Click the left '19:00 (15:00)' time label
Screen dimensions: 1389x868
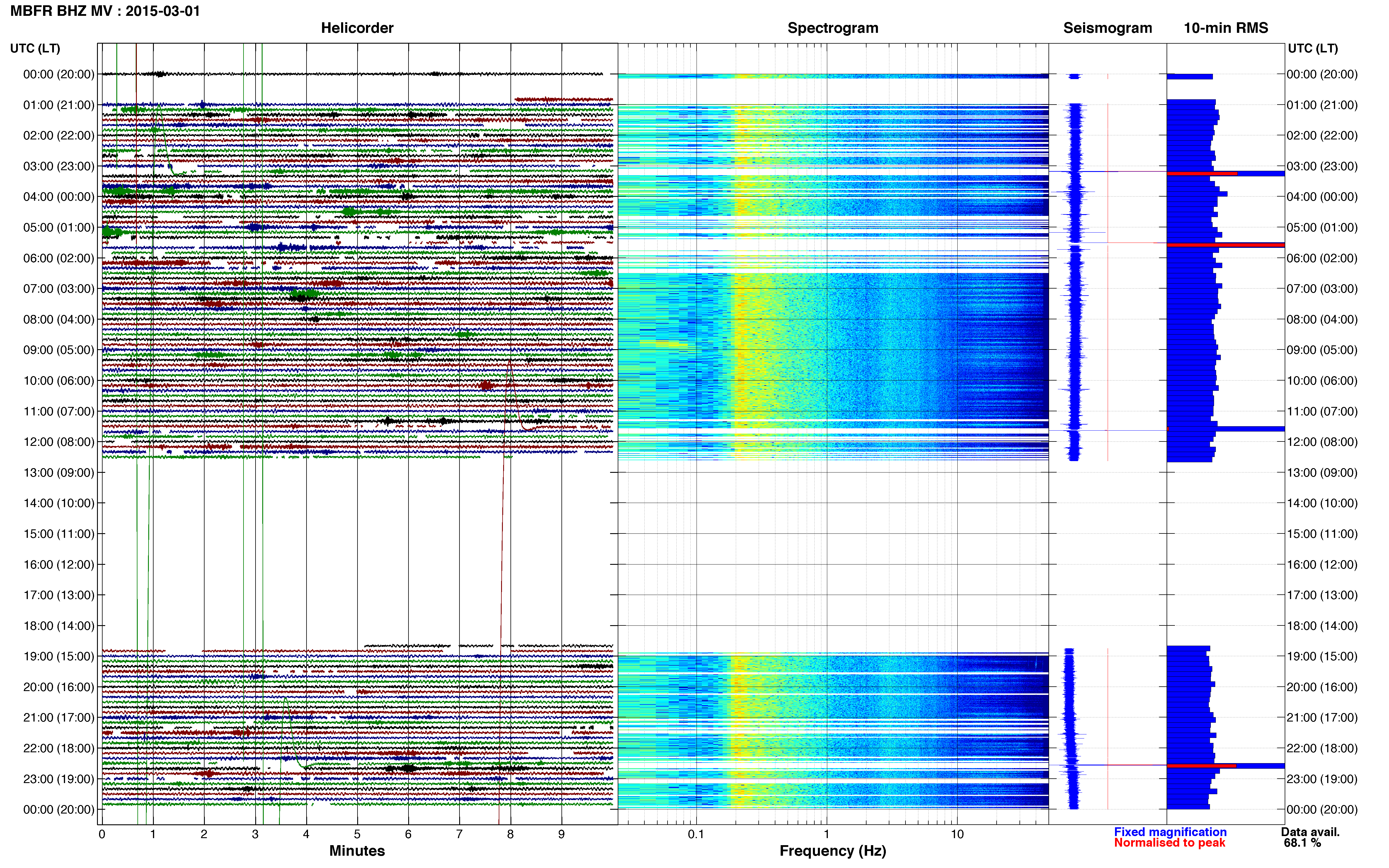(x=59, y=656)
